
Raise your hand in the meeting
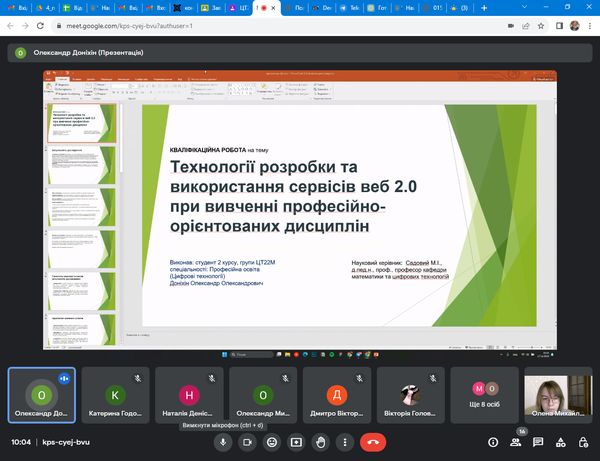tap(321, 441)
